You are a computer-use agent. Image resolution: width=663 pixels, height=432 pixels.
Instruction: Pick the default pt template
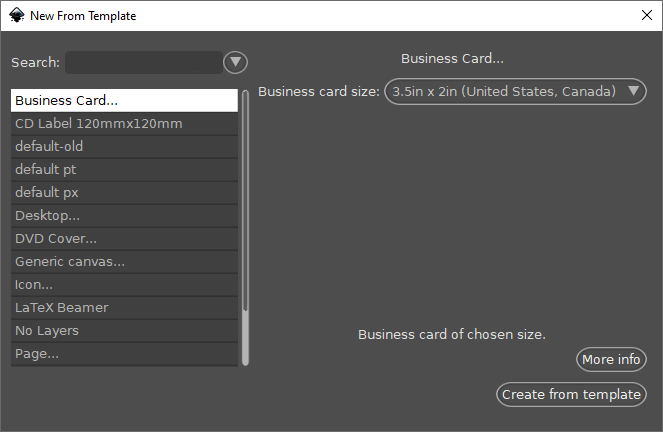124,170
